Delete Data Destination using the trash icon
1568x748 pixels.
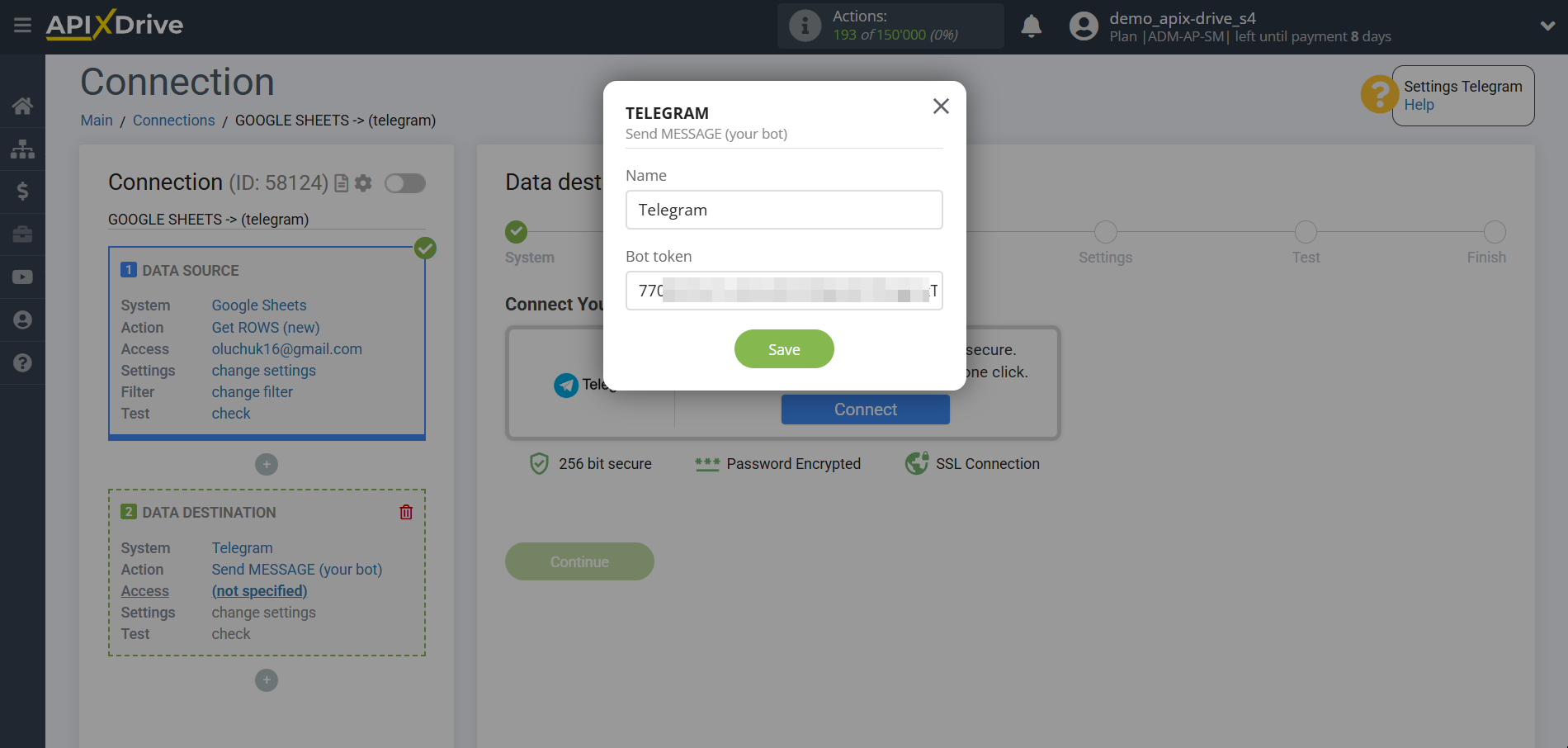point(405,512)
